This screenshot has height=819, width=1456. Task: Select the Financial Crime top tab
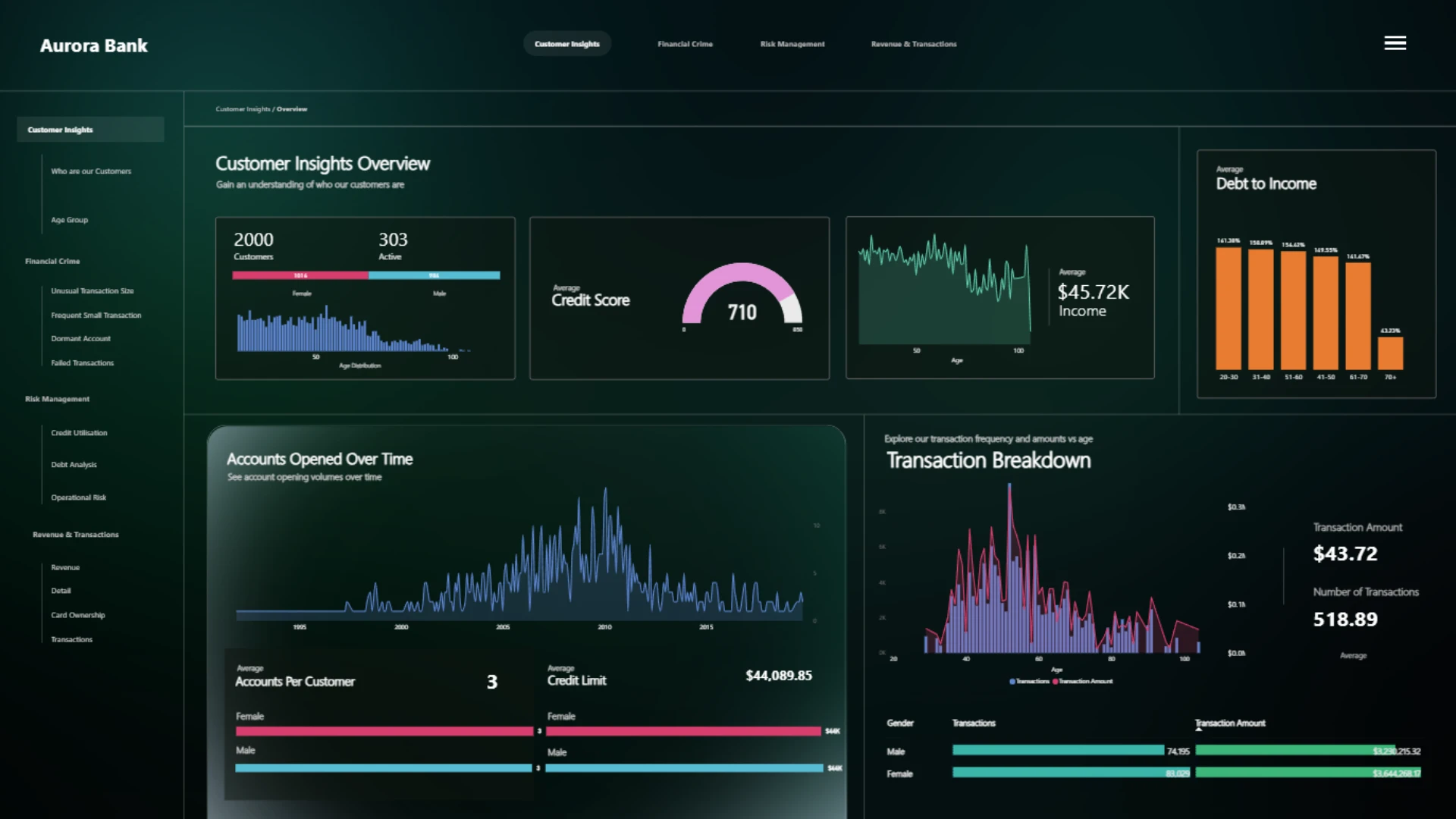tap(685, 44)
